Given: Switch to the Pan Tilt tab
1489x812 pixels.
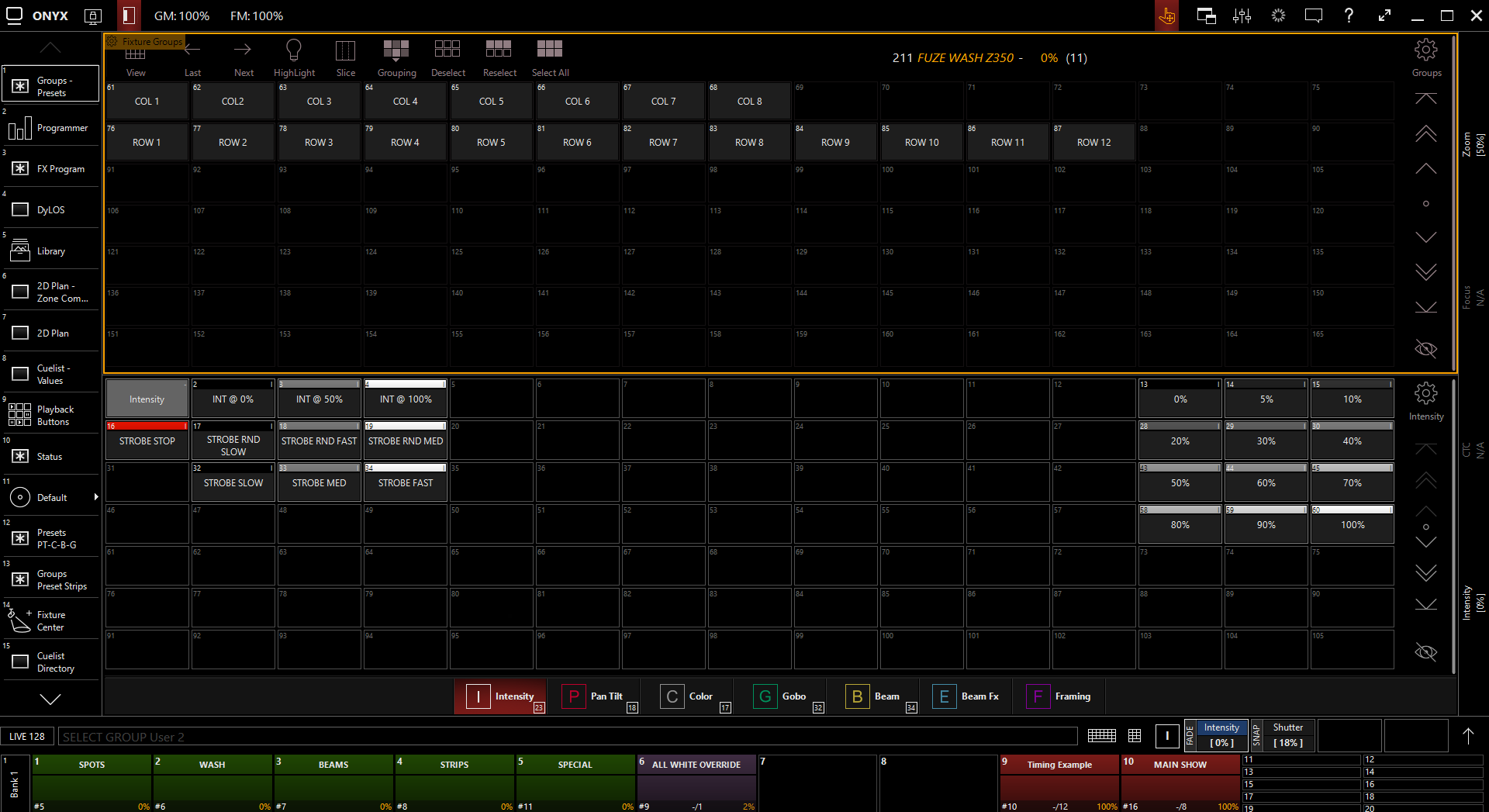Looking at the screenshot, I should [x=598, y=696].
